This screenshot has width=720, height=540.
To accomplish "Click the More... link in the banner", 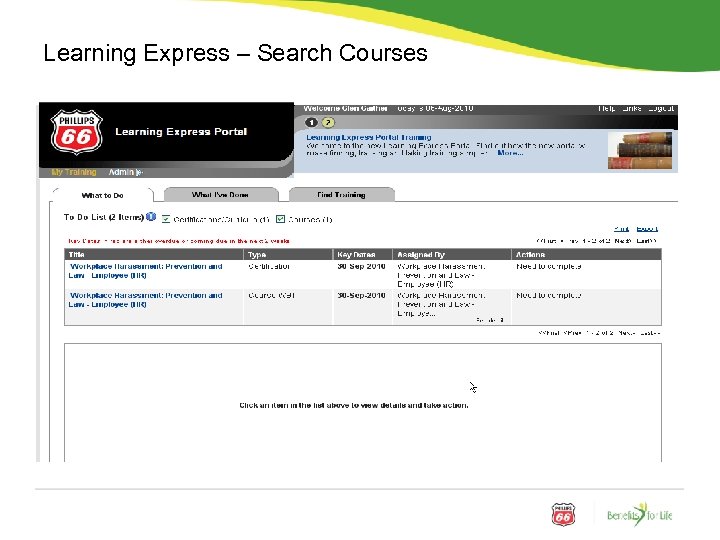I will pos(510,153).
